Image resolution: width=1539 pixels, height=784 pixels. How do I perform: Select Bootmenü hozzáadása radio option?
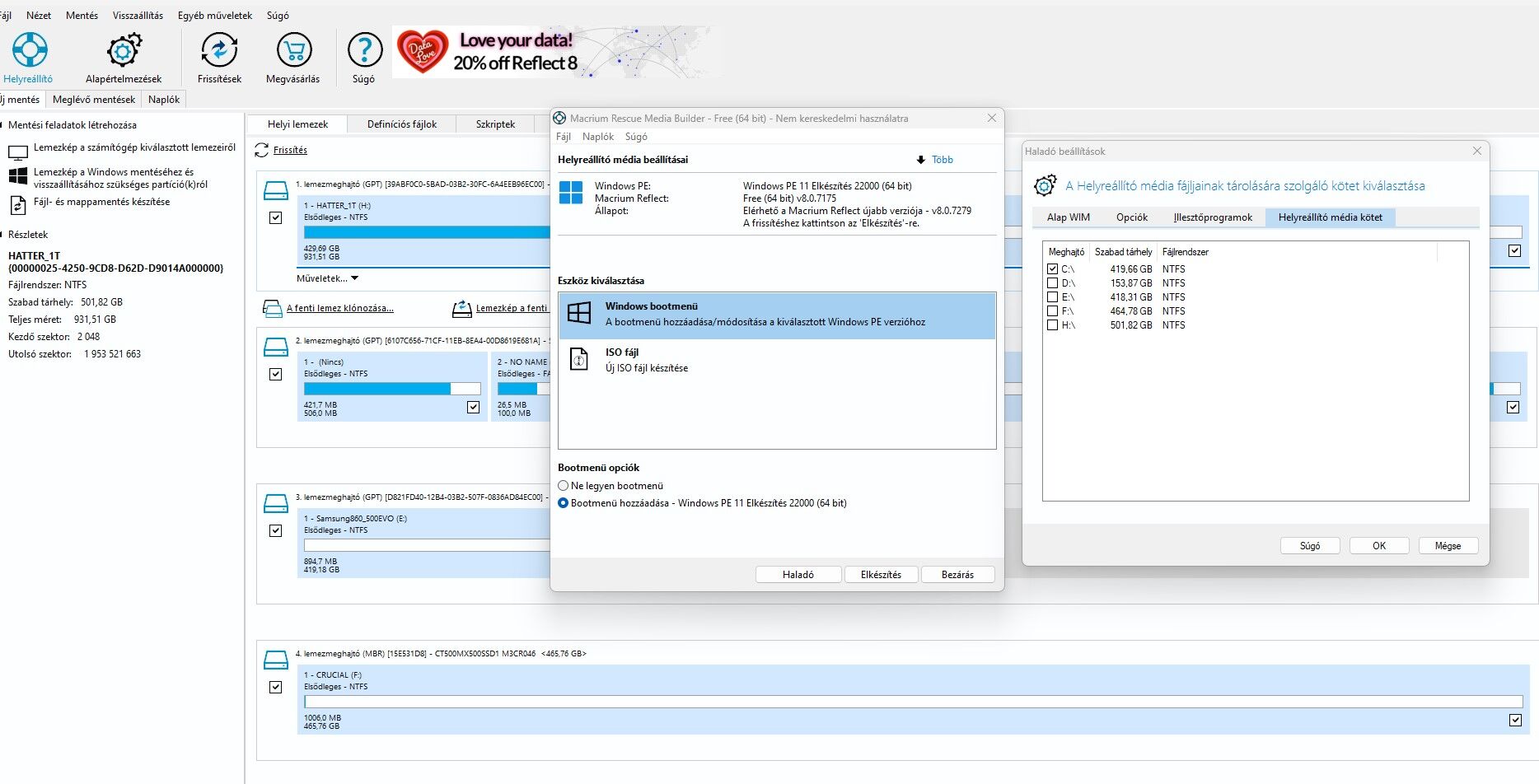pyautogui.click(x=564, y=503)
